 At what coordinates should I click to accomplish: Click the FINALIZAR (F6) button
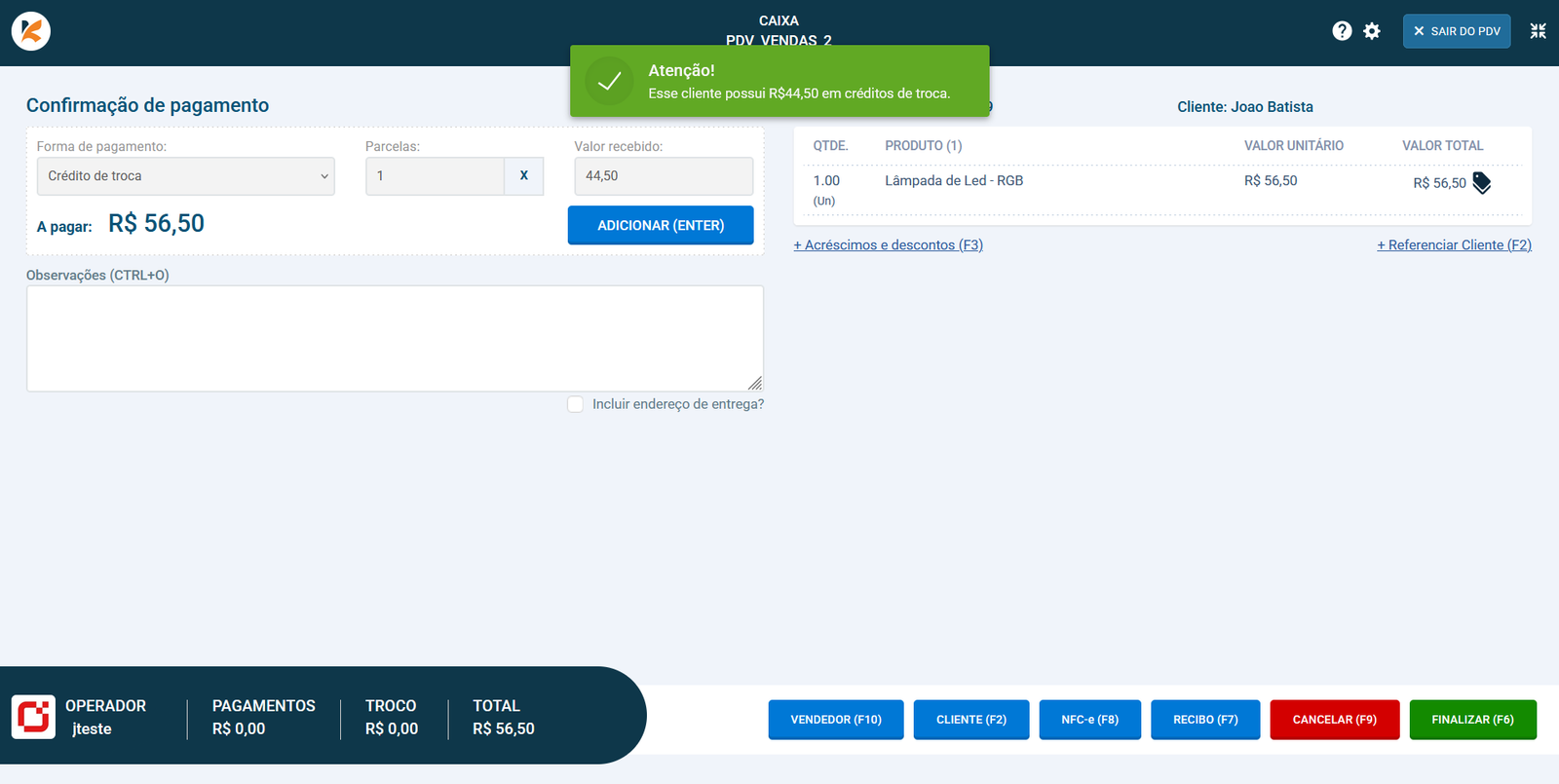tap(1472, 720)
